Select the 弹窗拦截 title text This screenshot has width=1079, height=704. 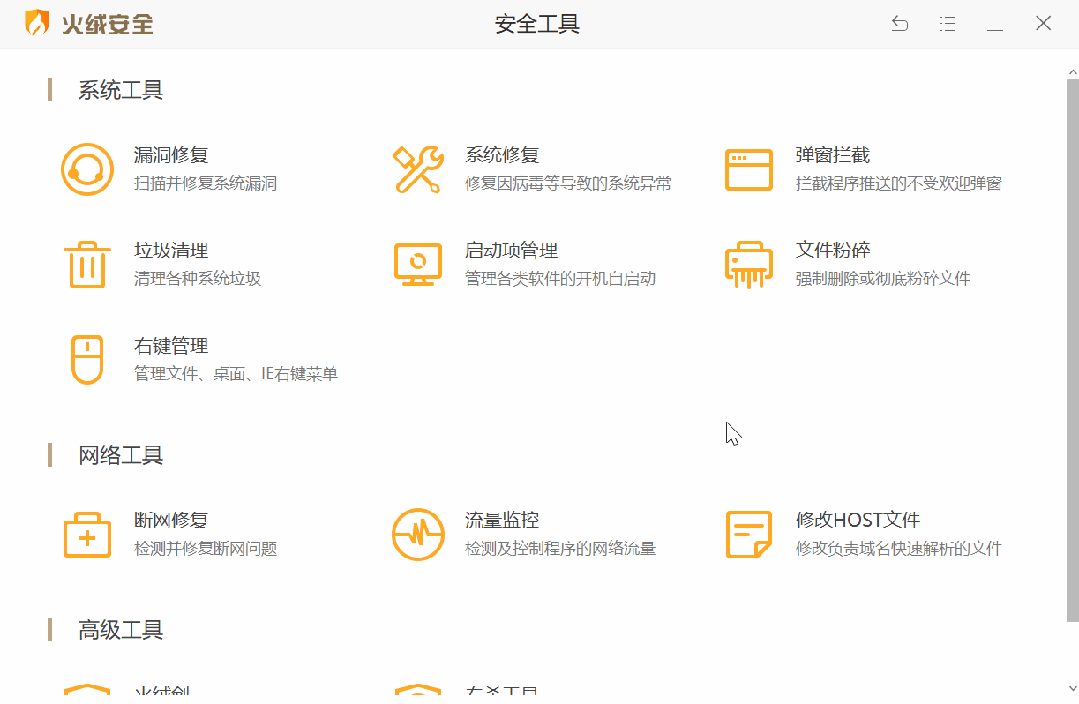[833, 155]
